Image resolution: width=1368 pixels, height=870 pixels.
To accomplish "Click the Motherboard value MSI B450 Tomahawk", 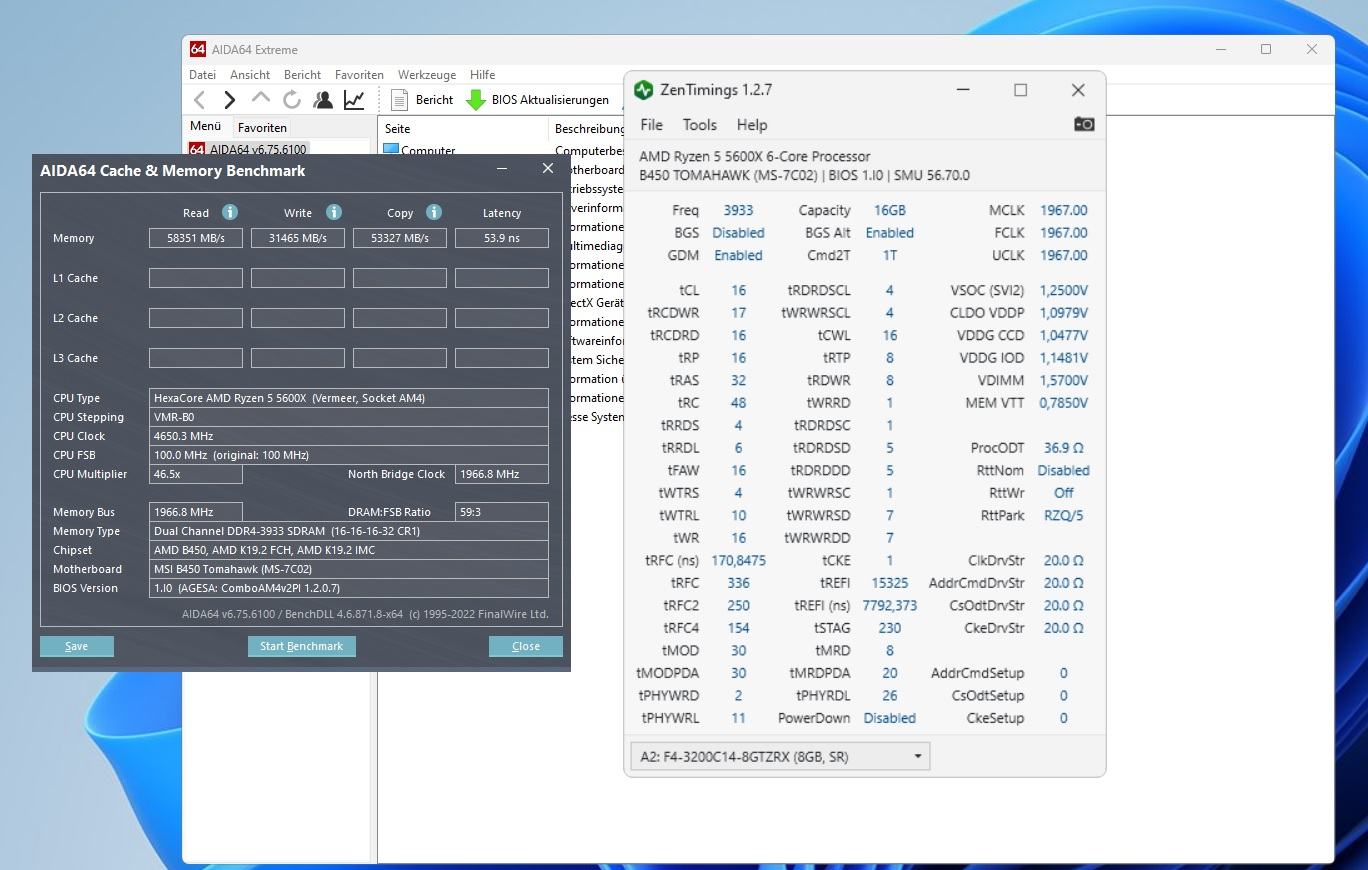I will click(349, 569).
